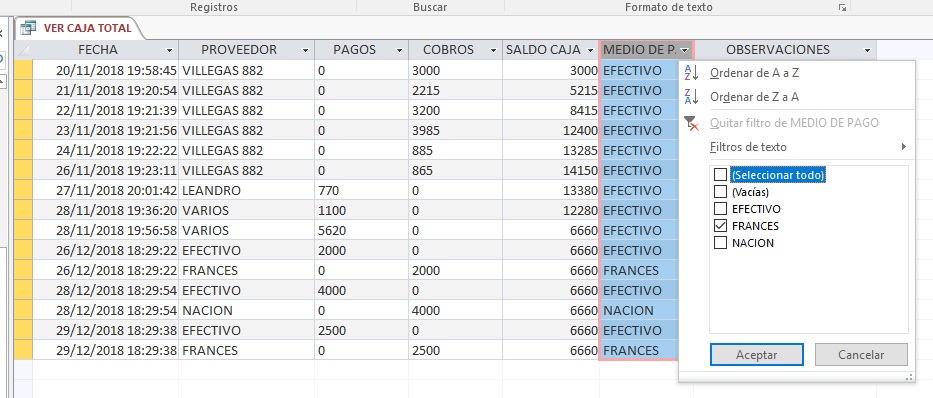Screen dimensions: 933x398
Task: Uncheck the FRANCES filter checkbox
Action: coord(720,225)
